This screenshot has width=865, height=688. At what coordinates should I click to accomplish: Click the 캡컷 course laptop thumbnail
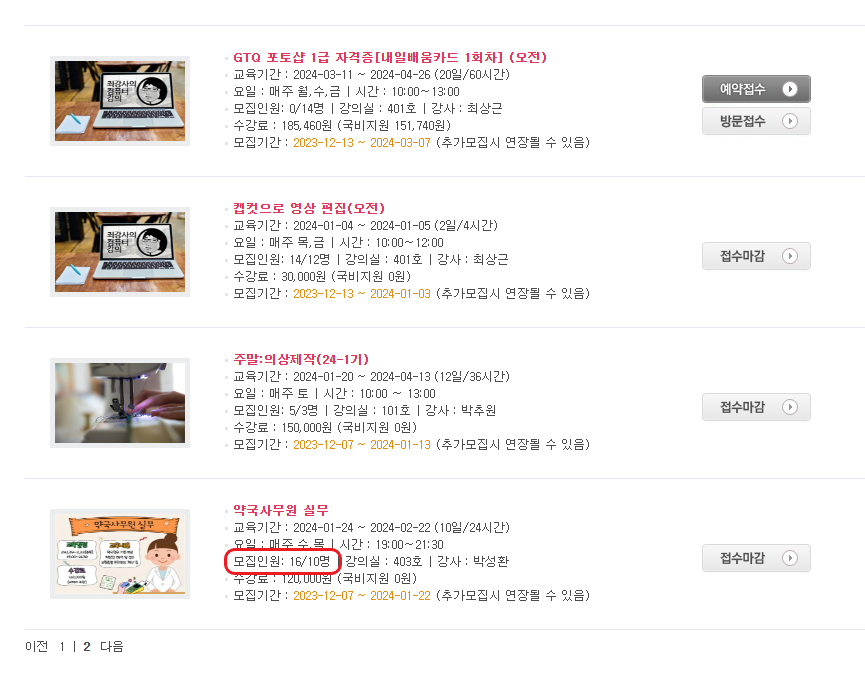click(120, 252)
